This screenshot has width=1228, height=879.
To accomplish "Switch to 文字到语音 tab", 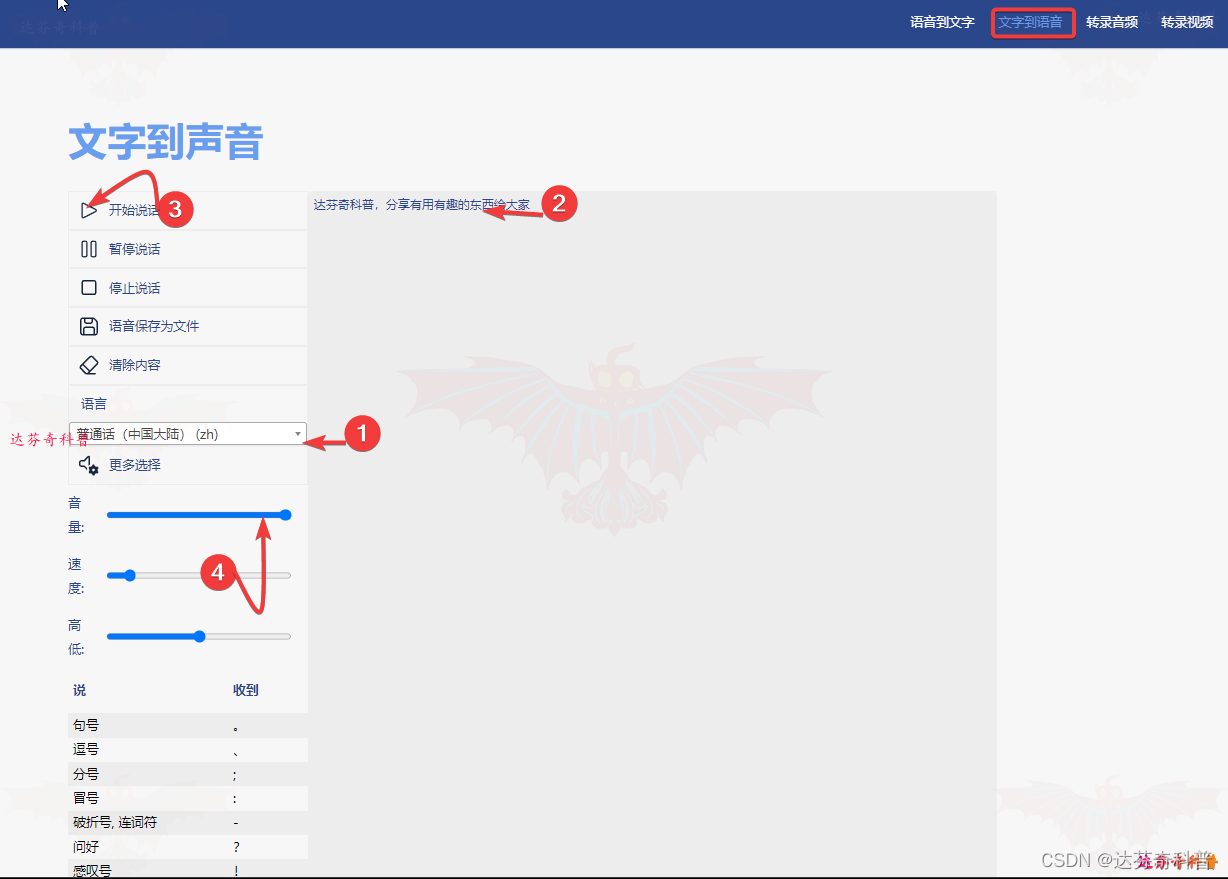I will [x=1030, y=22].
